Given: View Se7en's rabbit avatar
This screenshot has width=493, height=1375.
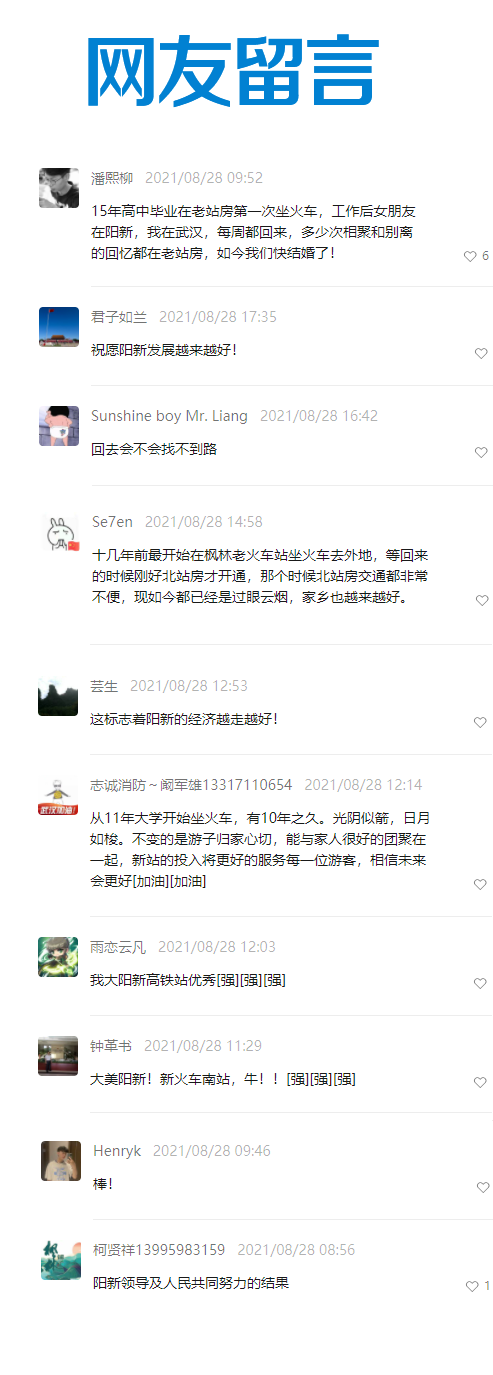Looking at the screenshot, I should (59, 533).
